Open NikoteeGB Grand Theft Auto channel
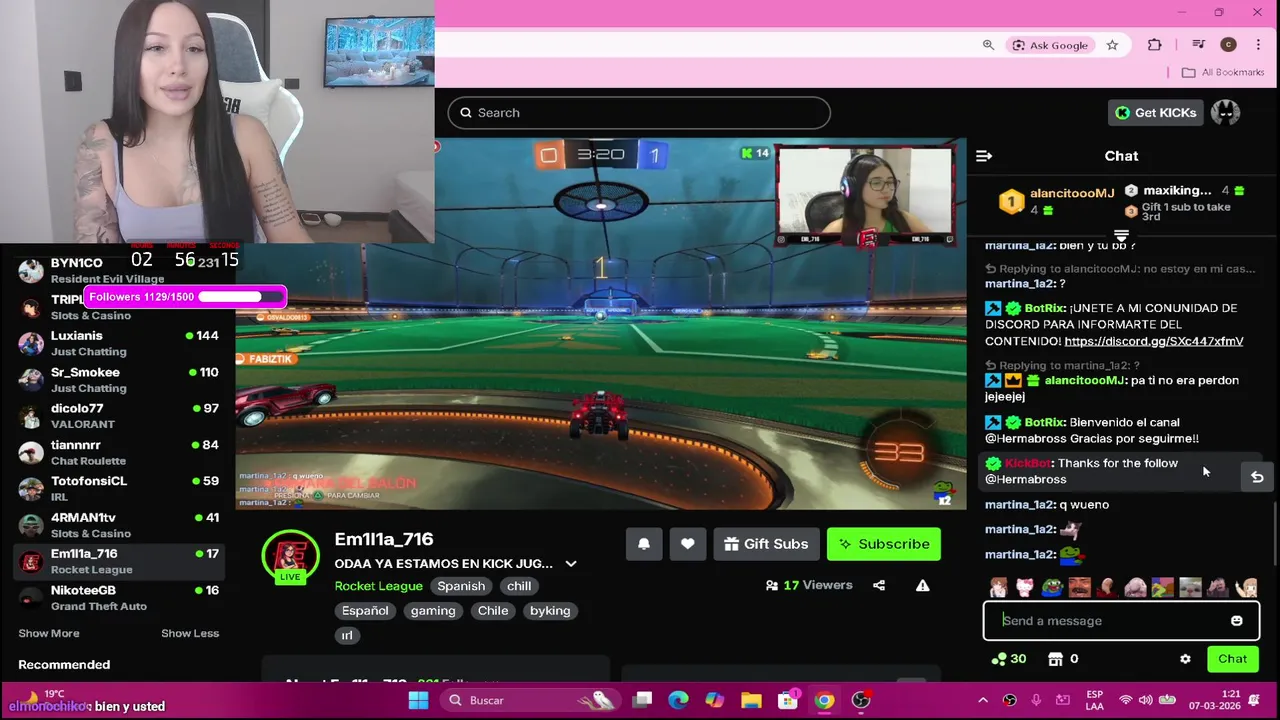The image size is (1280, 720). tap(120, 597)
